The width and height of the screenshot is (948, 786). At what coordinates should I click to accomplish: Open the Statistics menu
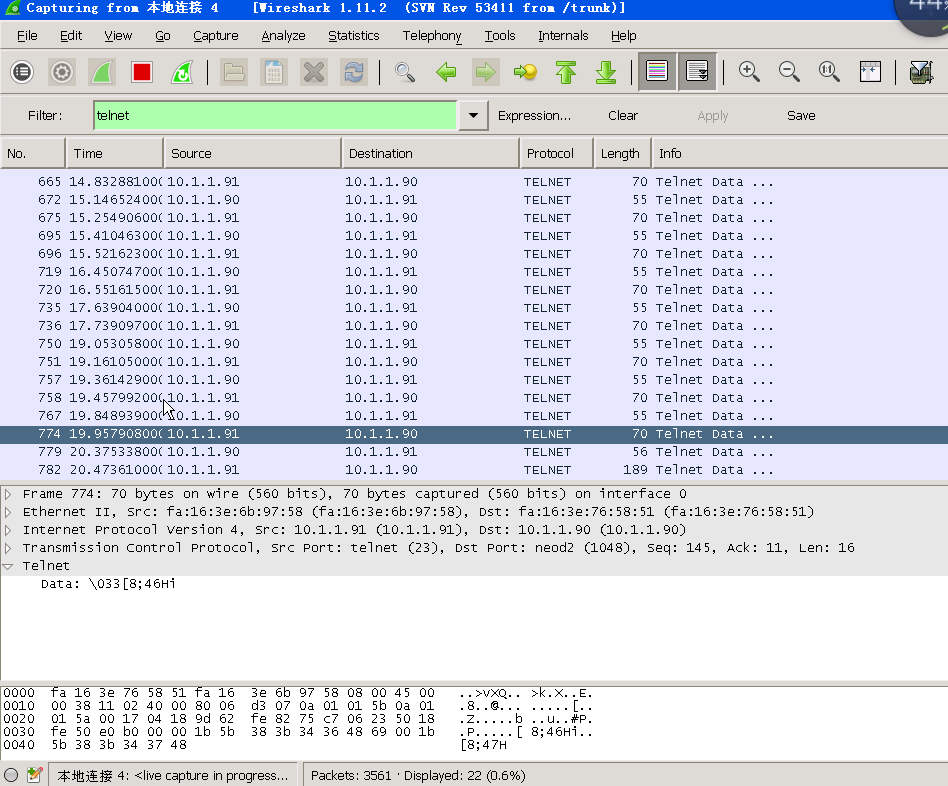[x=354, y=36]
